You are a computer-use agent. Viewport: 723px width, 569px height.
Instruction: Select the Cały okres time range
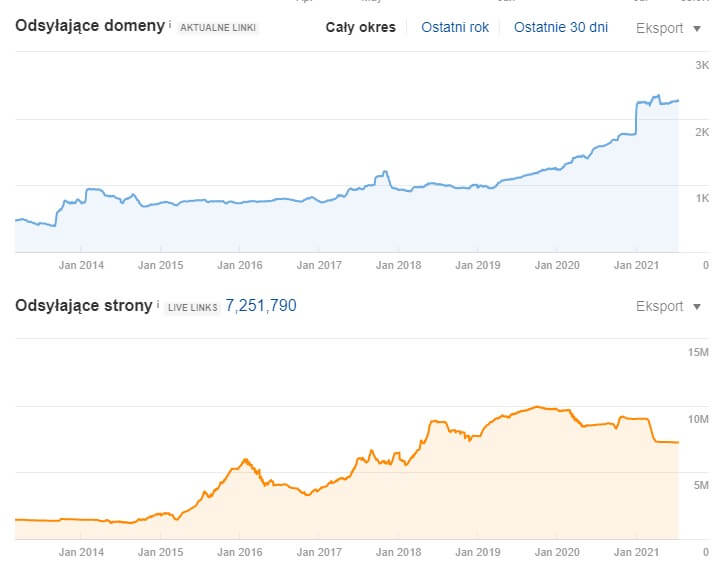[x=360, y=27]
